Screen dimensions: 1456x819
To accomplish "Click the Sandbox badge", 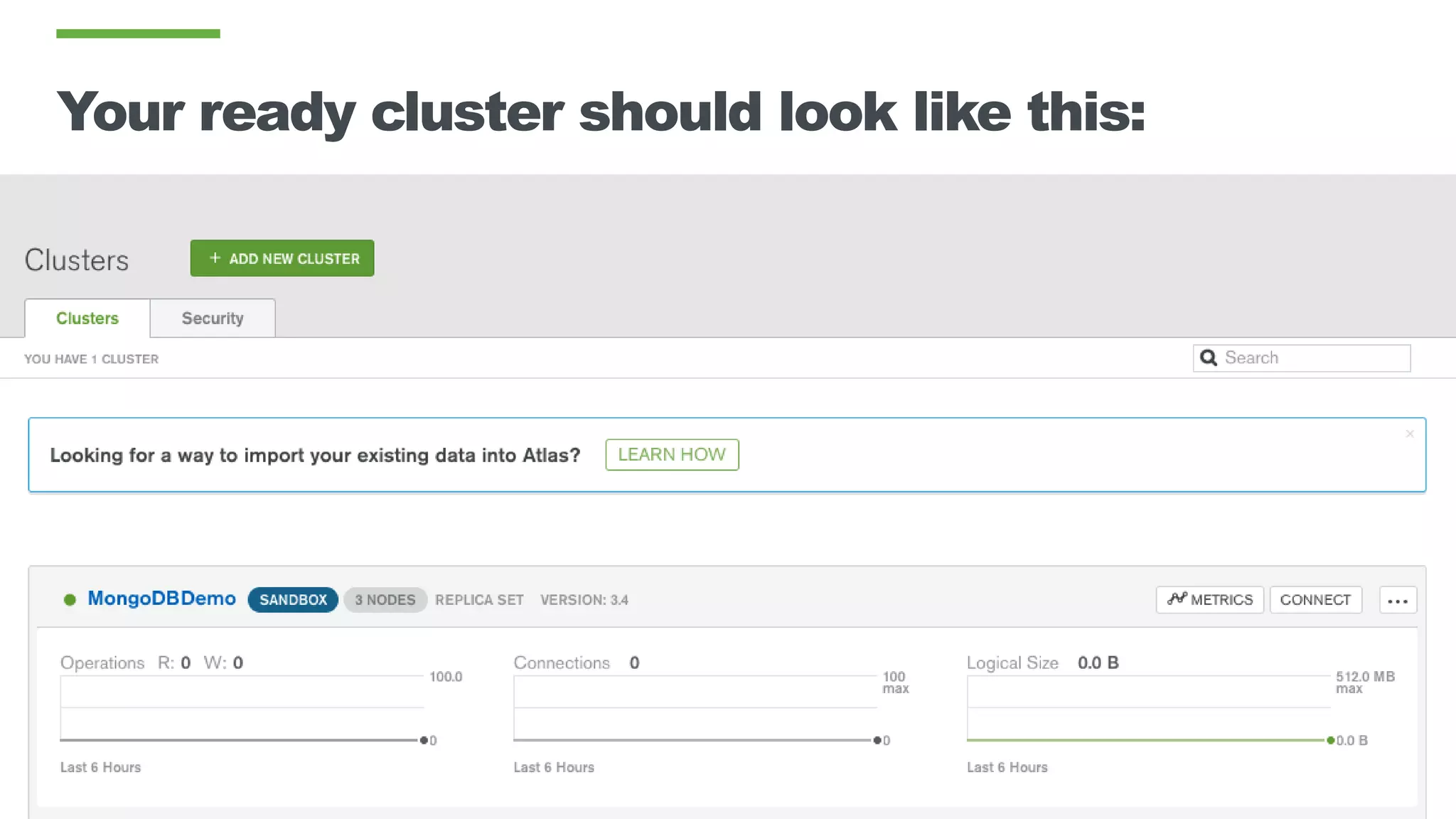I will (293, 600).
